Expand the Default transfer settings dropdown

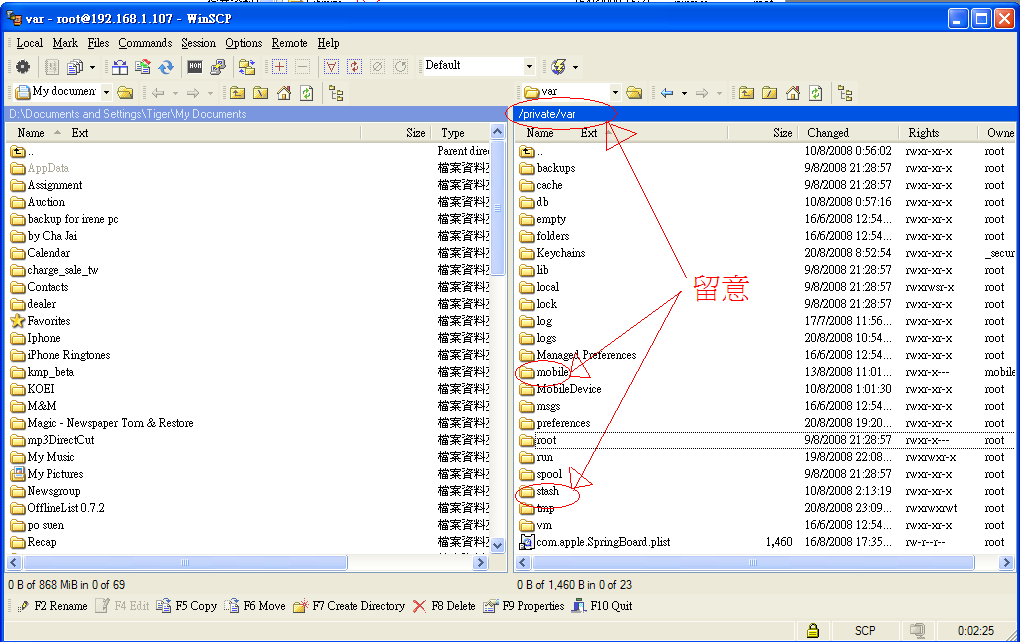pyautogui.click(x=530, y=67)
